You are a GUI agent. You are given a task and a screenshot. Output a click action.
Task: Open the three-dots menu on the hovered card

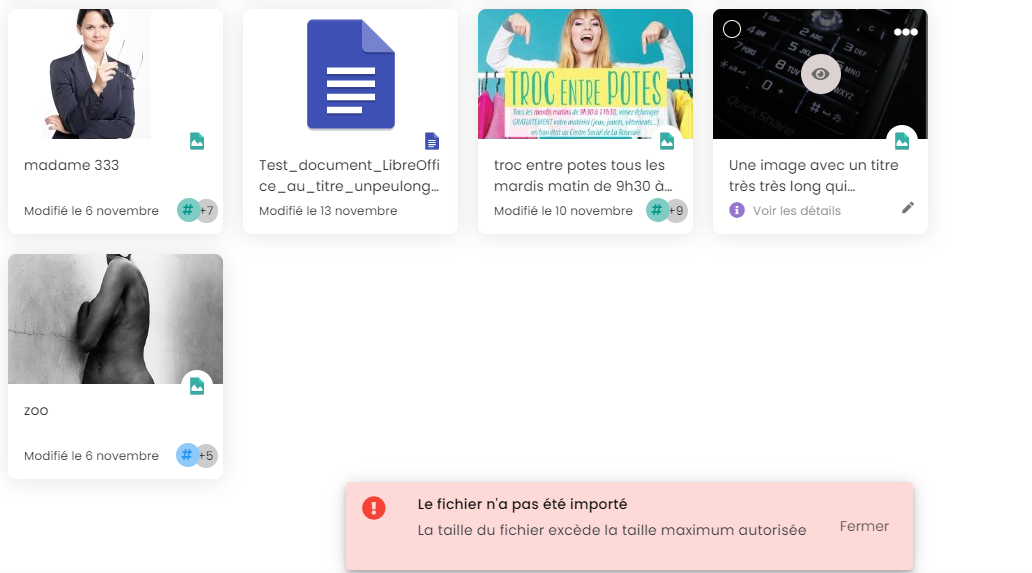(x=905, y=32)
